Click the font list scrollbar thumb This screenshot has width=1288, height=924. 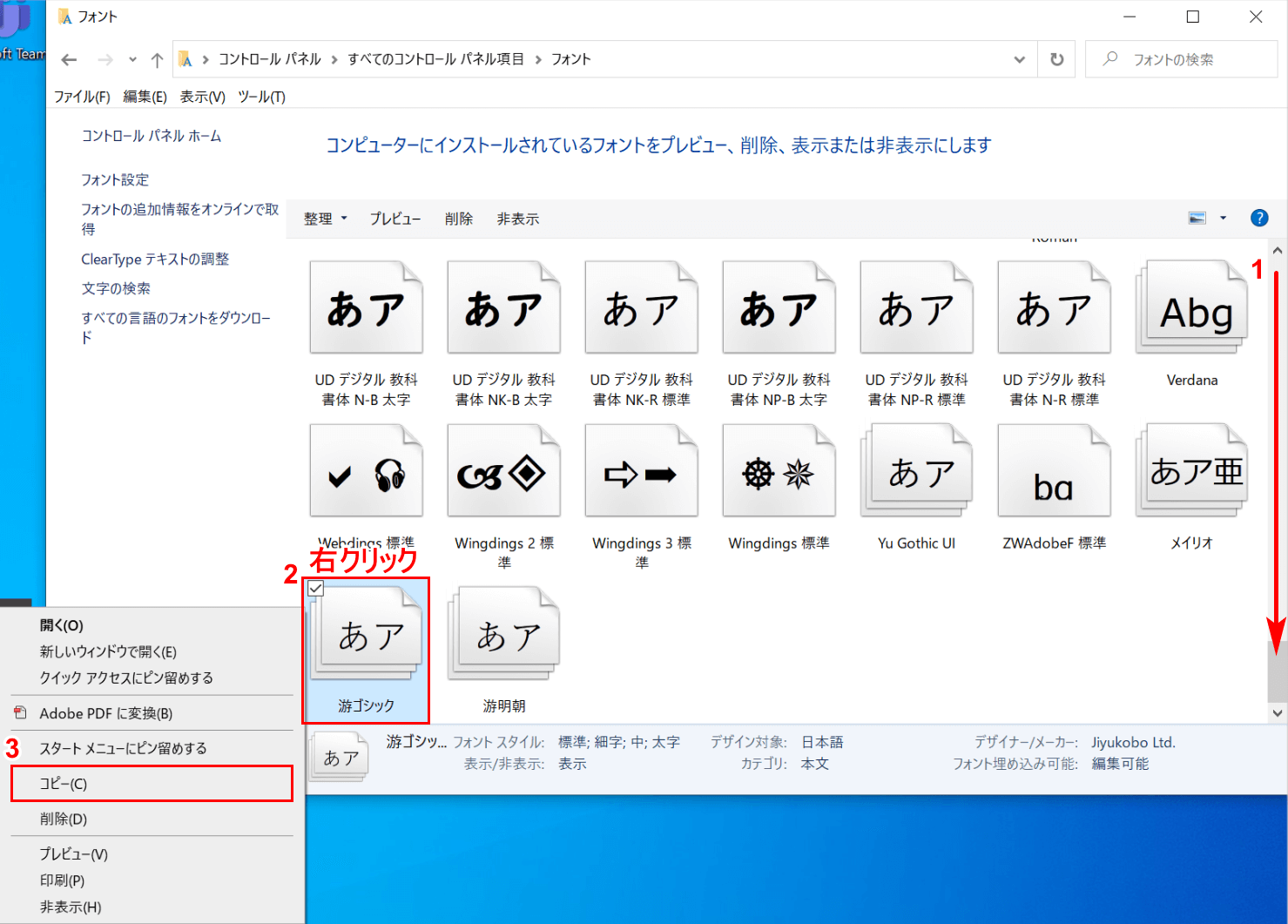(1278, 671)
